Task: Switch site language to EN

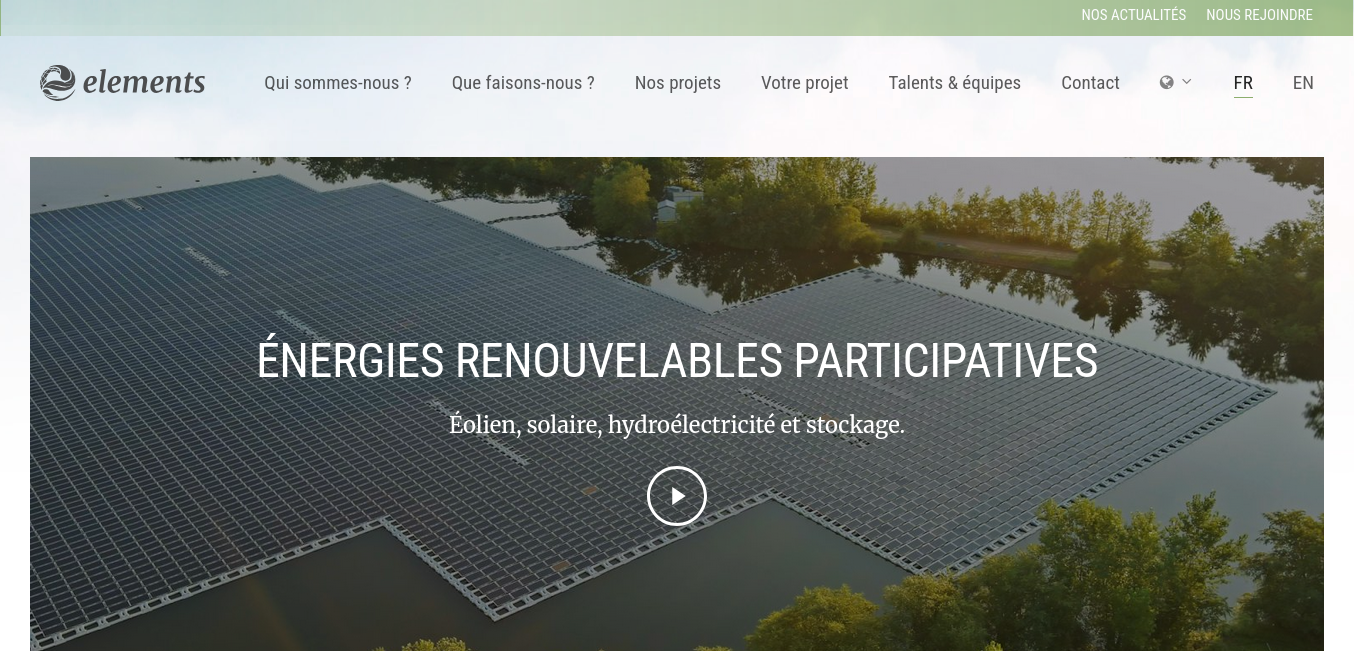Action: pos(1303,83)
